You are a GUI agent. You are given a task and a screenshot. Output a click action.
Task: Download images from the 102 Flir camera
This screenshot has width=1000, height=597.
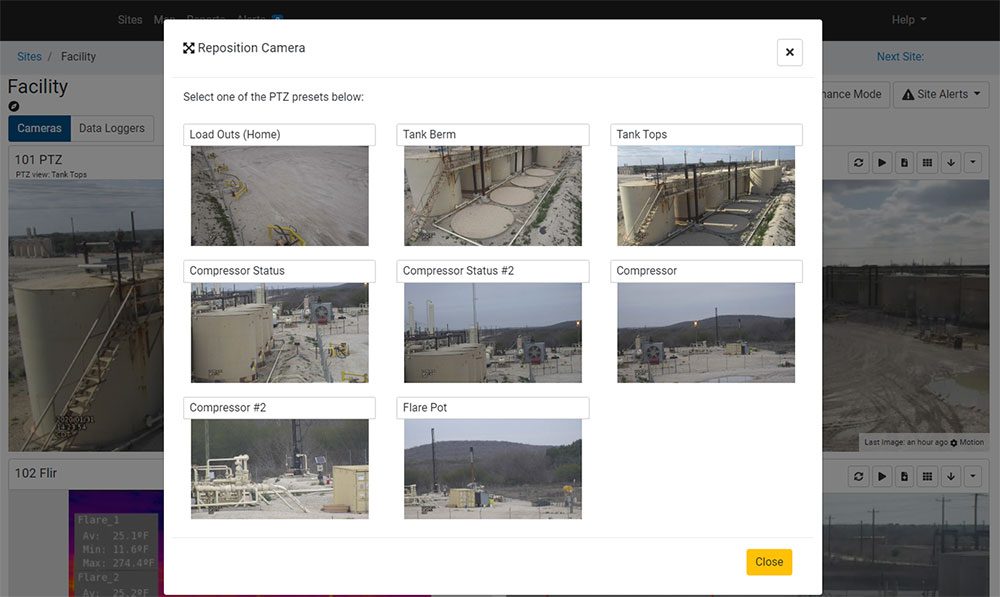click(950, 476)
